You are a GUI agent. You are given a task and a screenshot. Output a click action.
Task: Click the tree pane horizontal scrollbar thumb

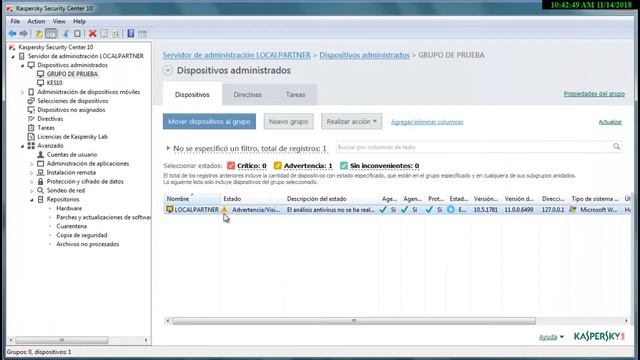coord(62,340)
